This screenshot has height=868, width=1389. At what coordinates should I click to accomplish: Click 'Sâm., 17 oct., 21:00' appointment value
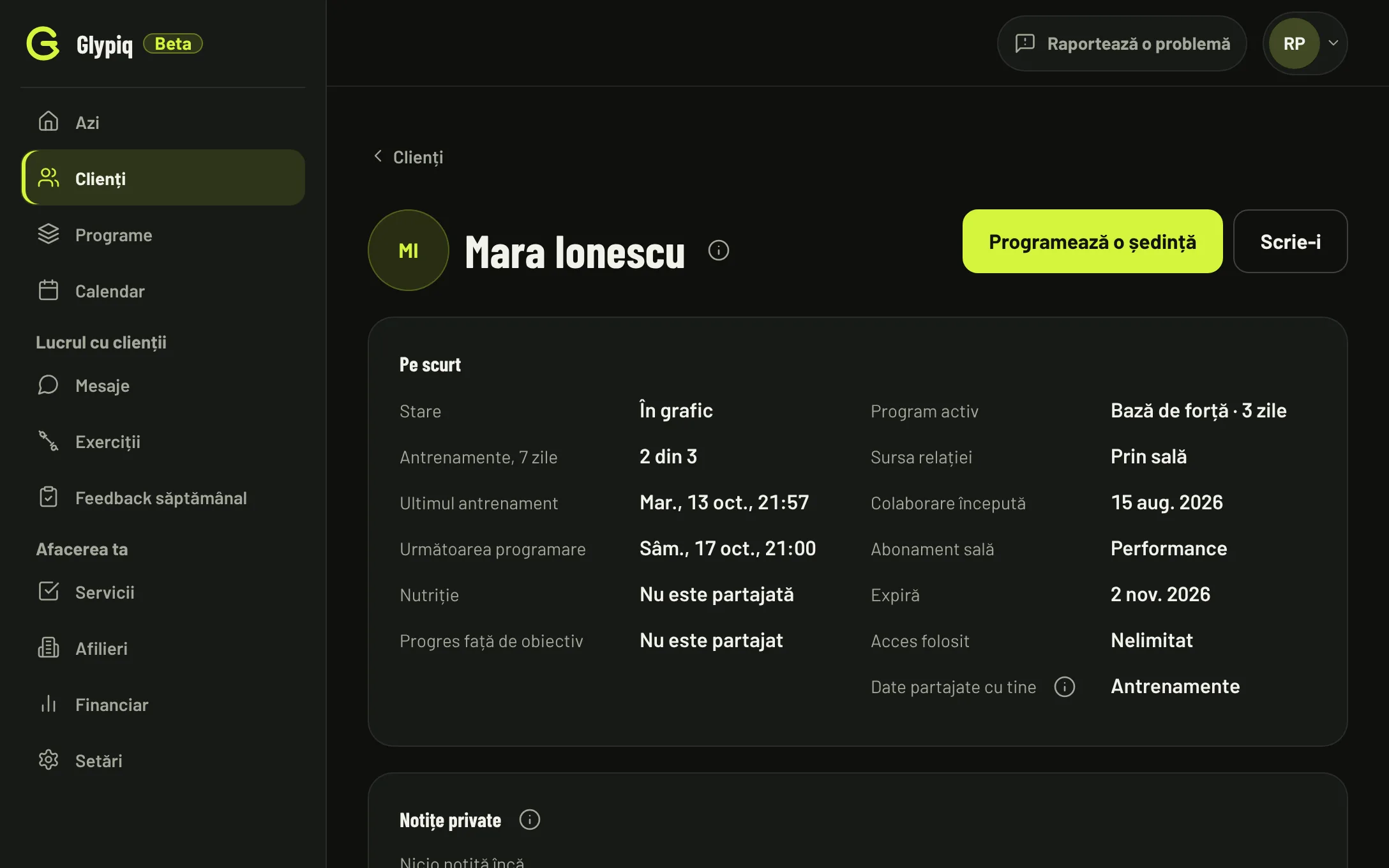pyautogui.click(x=728, y=548)
